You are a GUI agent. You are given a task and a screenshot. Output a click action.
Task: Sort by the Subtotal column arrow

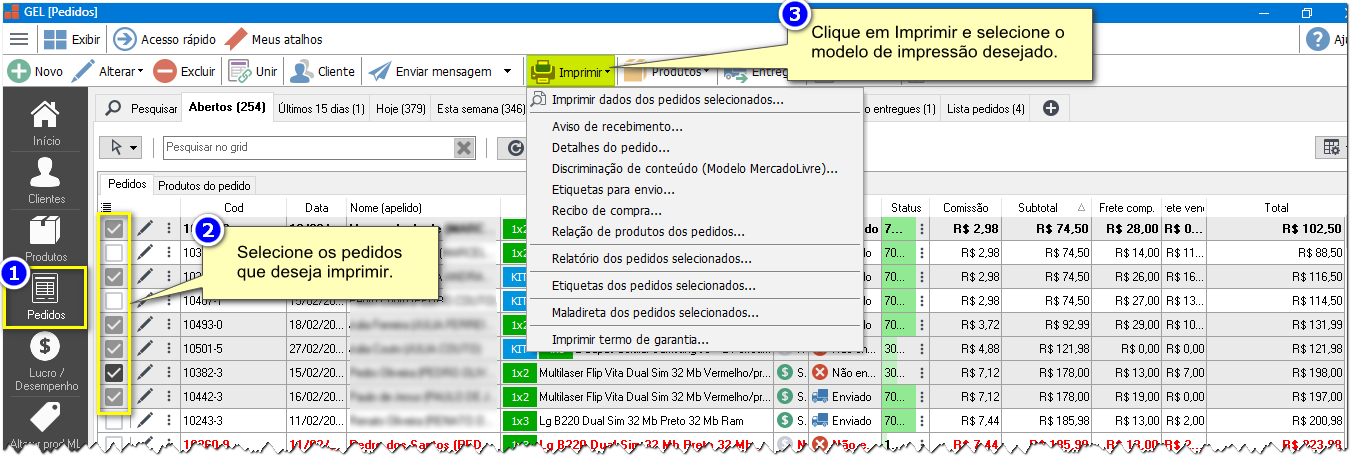click(x=1081, y=207)
